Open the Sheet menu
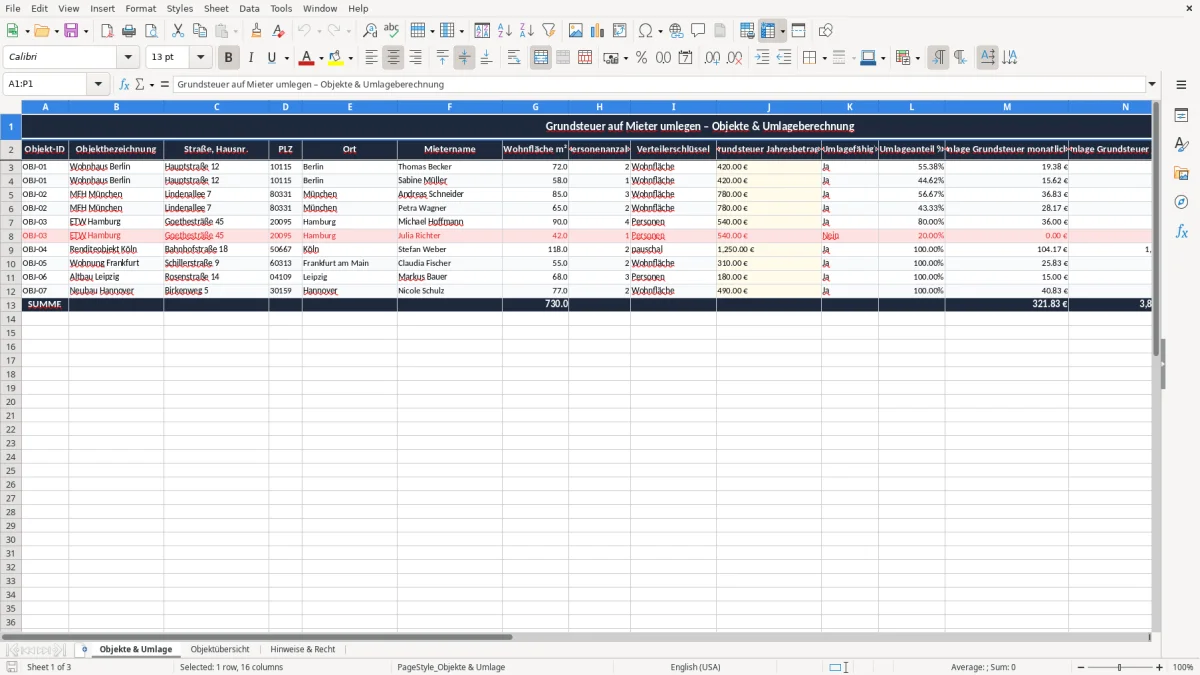 click(216, 8)
